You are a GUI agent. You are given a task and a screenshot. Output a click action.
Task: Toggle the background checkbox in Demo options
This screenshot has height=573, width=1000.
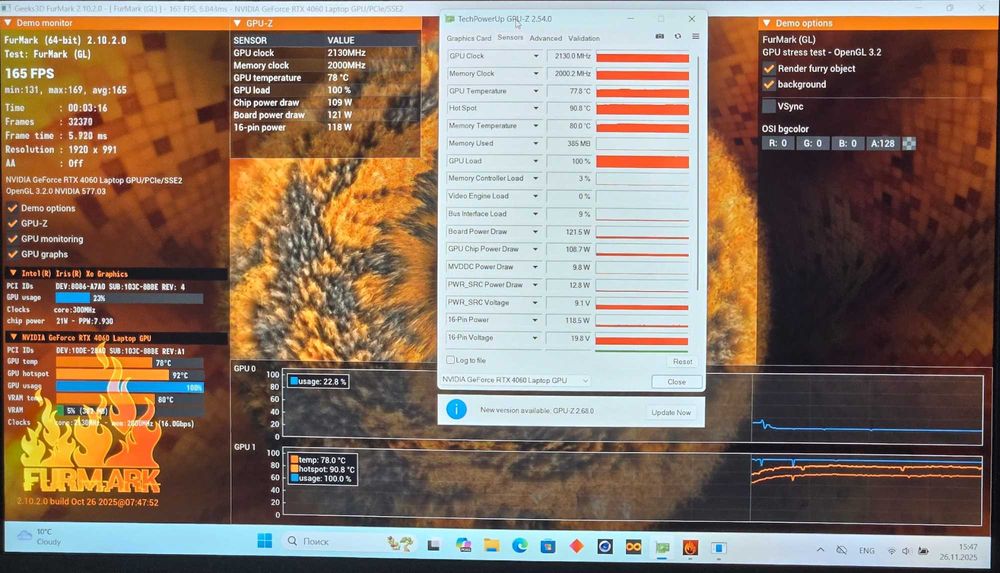coord(768,84)
